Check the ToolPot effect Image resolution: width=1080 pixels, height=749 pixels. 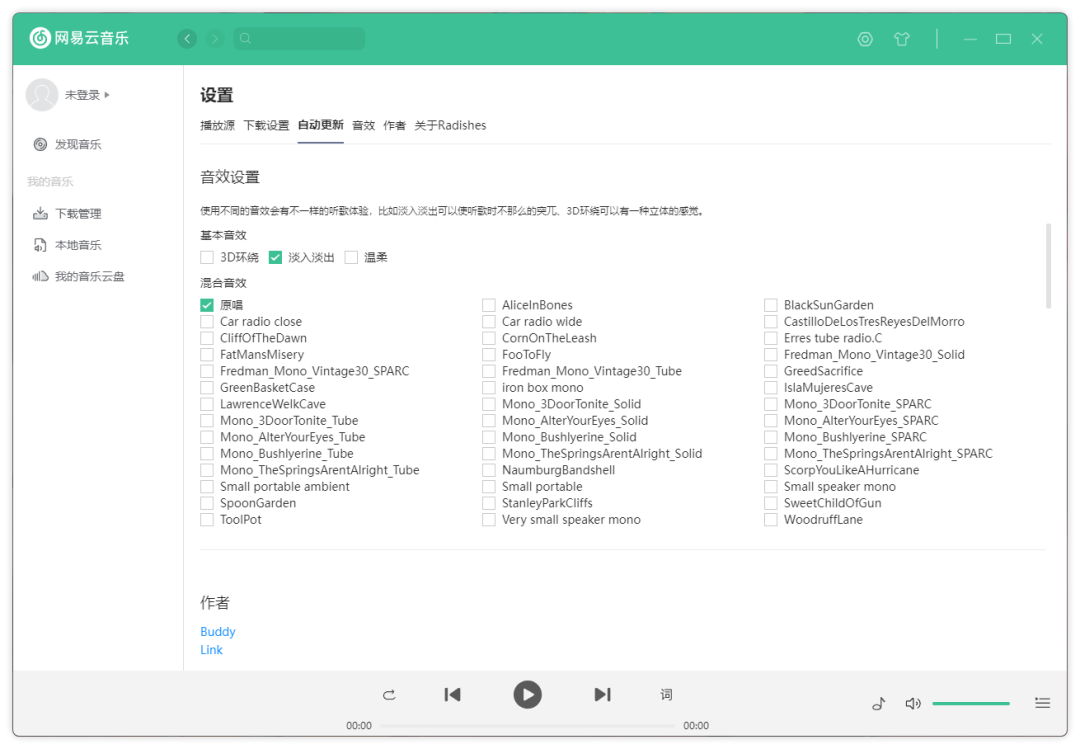pos(207,520)
